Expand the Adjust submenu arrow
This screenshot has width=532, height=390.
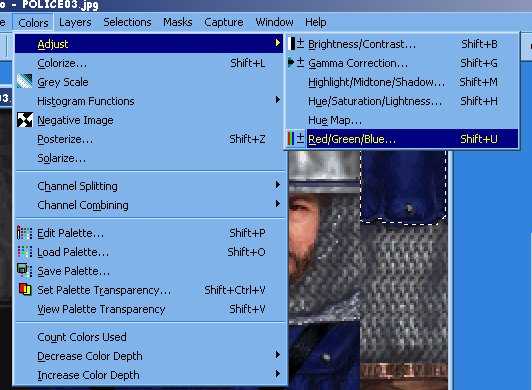[278, 43]
